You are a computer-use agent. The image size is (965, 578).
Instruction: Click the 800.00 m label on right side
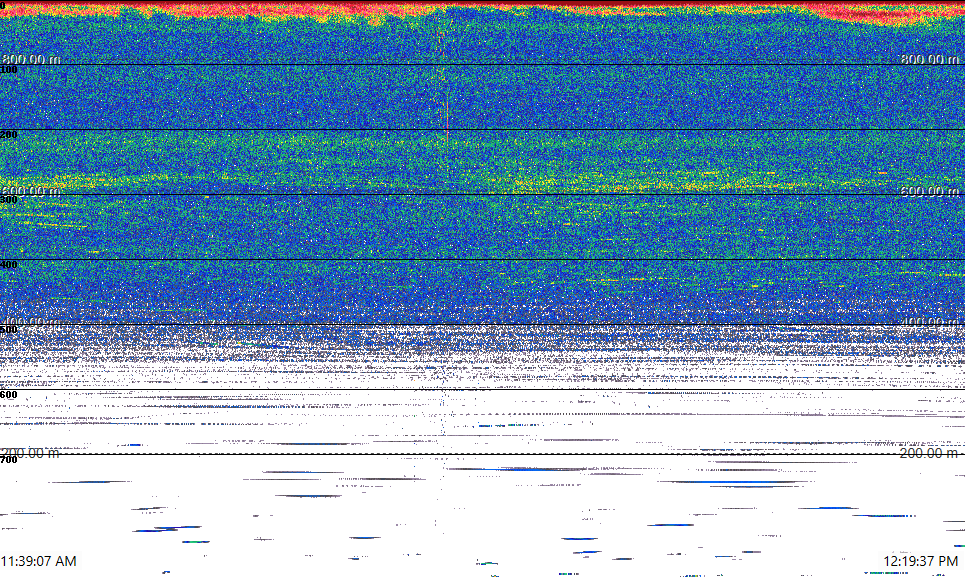click(x=930, y=59)
